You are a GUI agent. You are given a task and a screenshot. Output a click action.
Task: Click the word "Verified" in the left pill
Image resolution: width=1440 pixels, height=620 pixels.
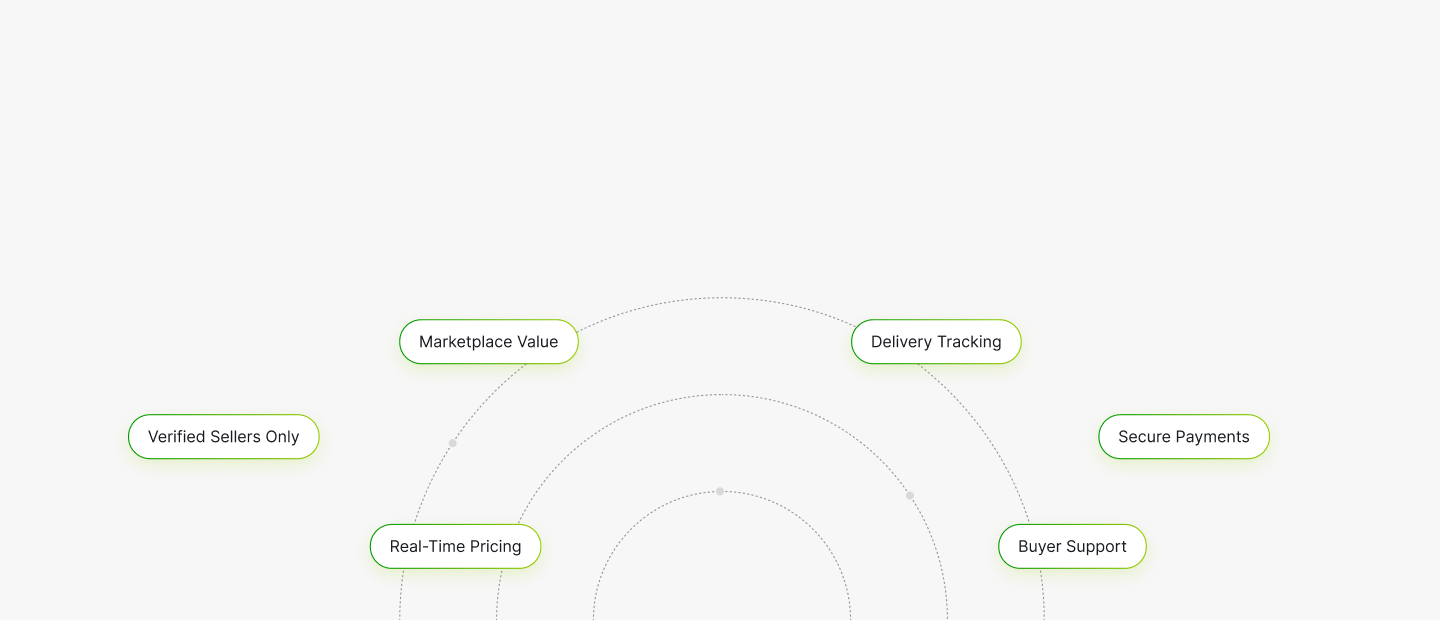tap(177, 437)
